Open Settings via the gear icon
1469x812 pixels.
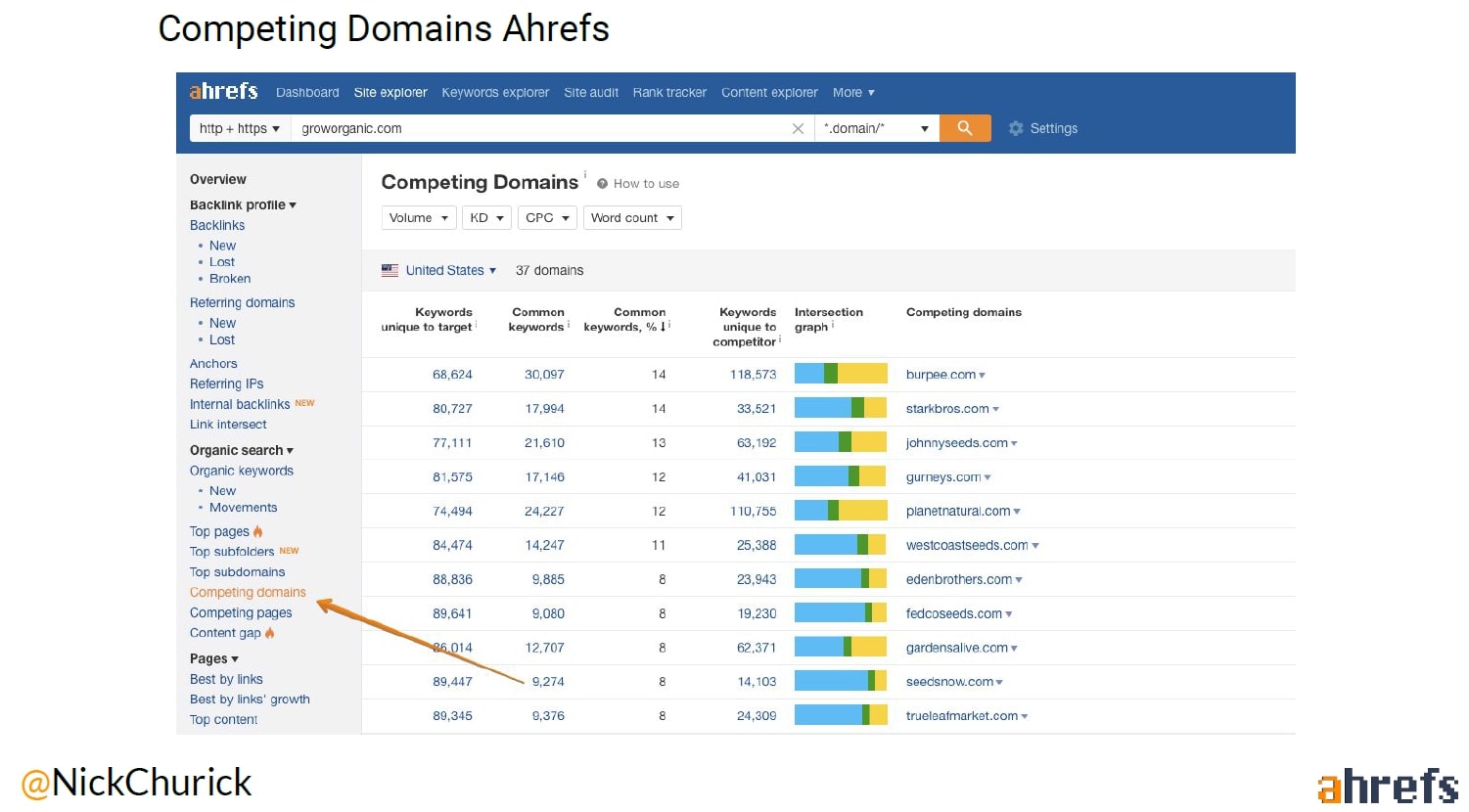(x=1016, y=128)
